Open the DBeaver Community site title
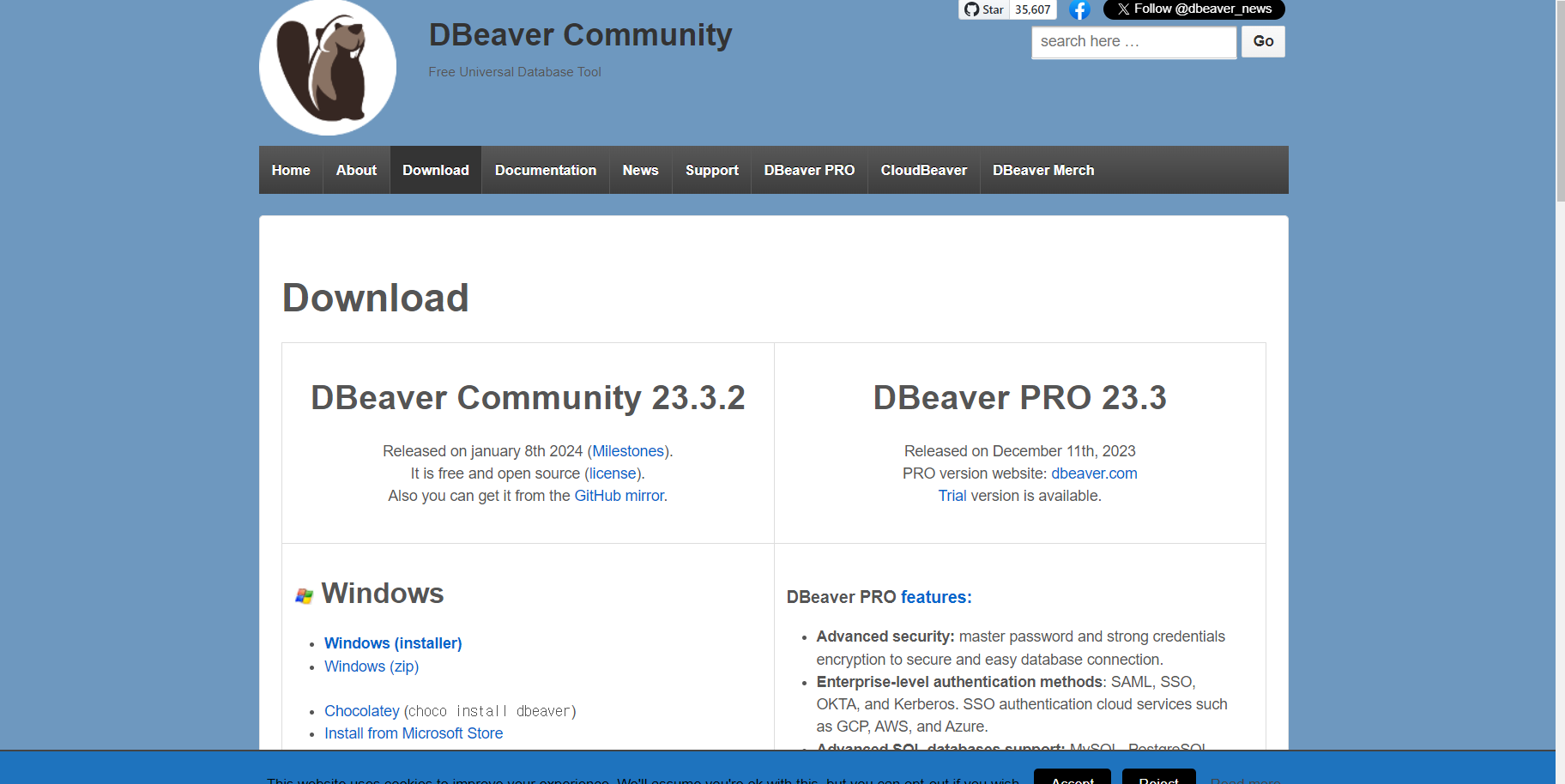This screenshot has height=784, width=1565. click(x=580, y=35)
